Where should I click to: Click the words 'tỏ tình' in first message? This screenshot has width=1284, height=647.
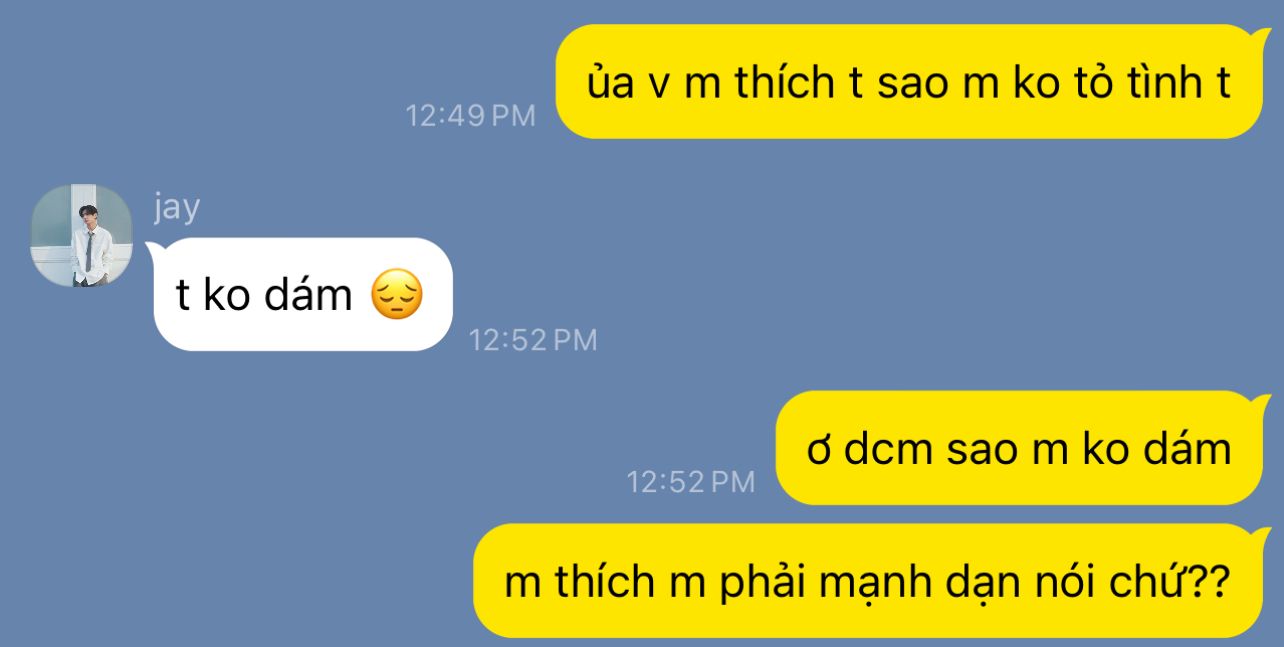[x=1136, y=83]
